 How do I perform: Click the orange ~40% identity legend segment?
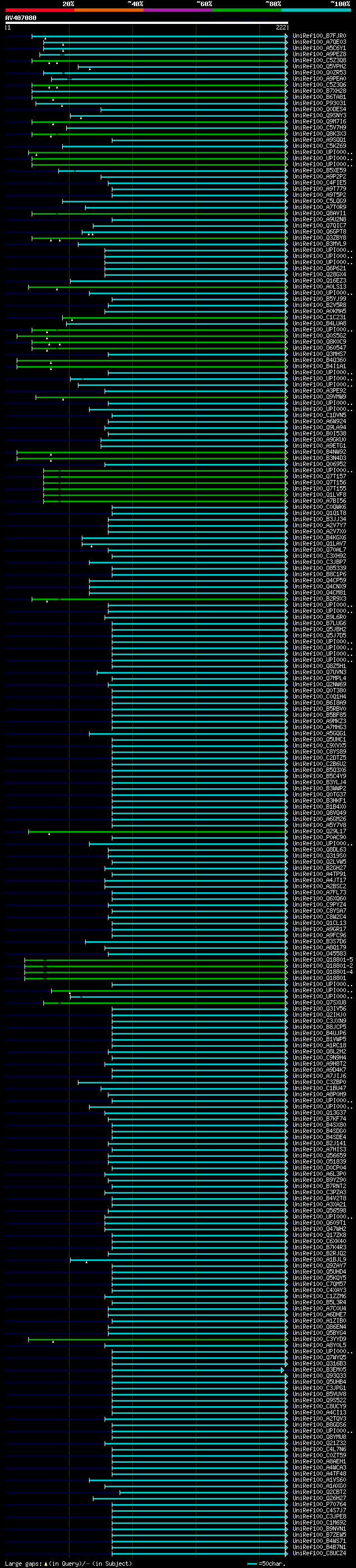coord(109,11)
